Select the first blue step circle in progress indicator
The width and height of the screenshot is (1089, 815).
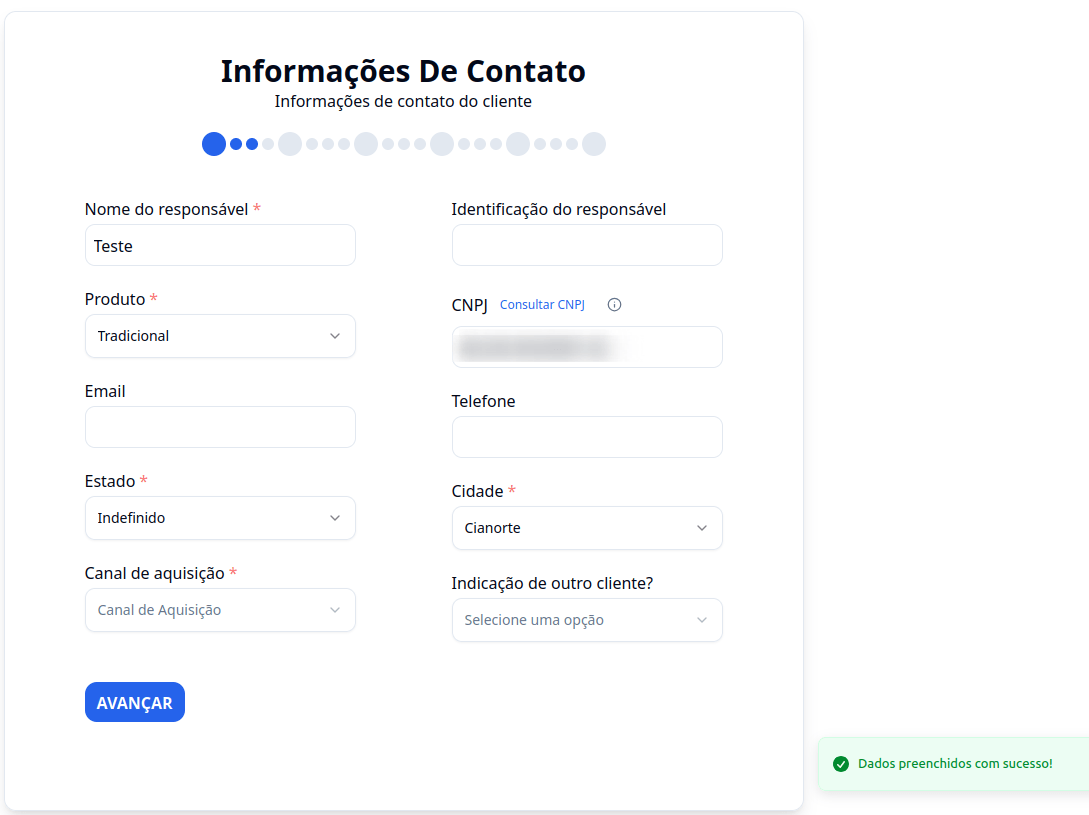pyautogui.click(x=213, y=143)
